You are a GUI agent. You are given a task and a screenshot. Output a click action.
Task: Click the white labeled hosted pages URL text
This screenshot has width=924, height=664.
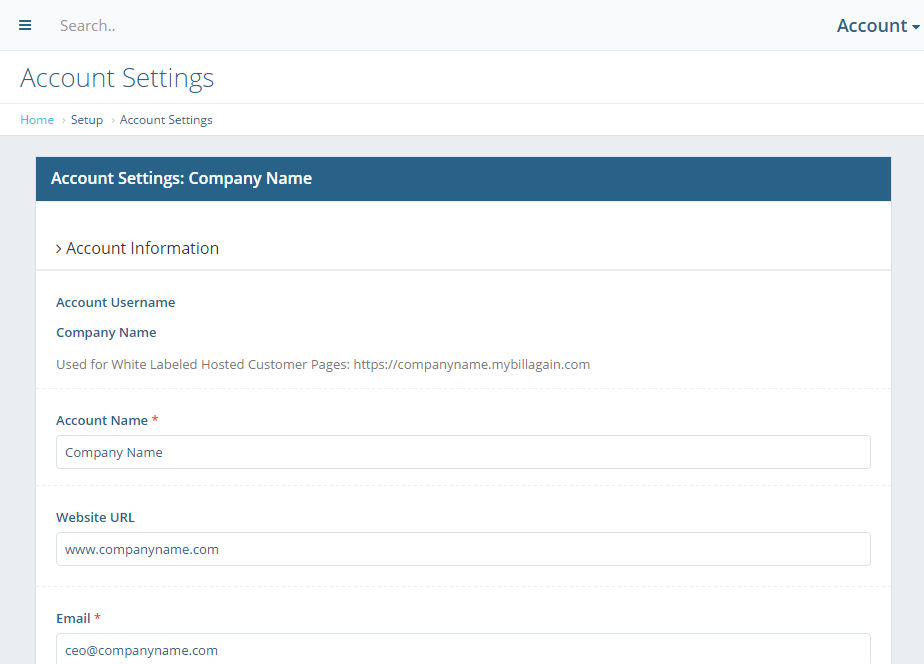click(471, 364)
